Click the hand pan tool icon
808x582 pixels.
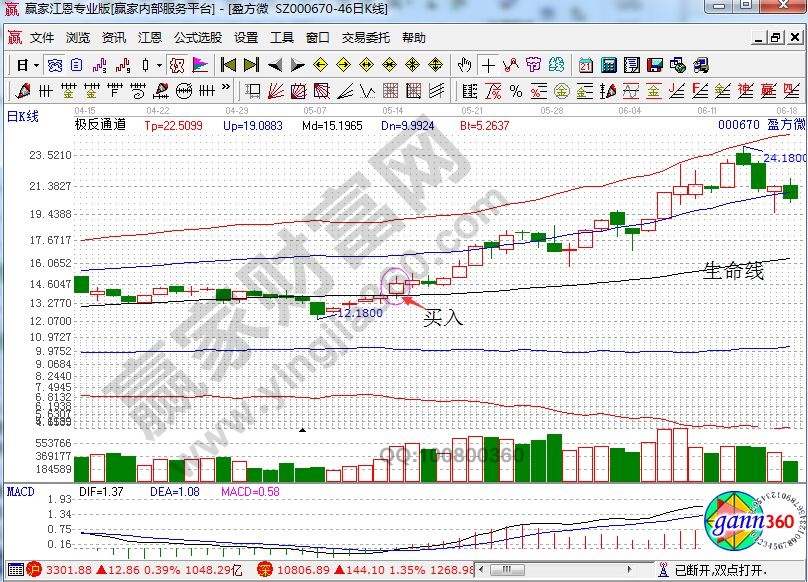[x=464, y=65]
